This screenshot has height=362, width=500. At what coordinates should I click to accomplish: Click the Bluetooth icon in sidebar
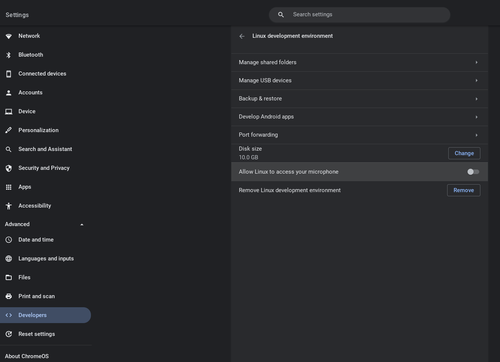(x=9, y=55)
